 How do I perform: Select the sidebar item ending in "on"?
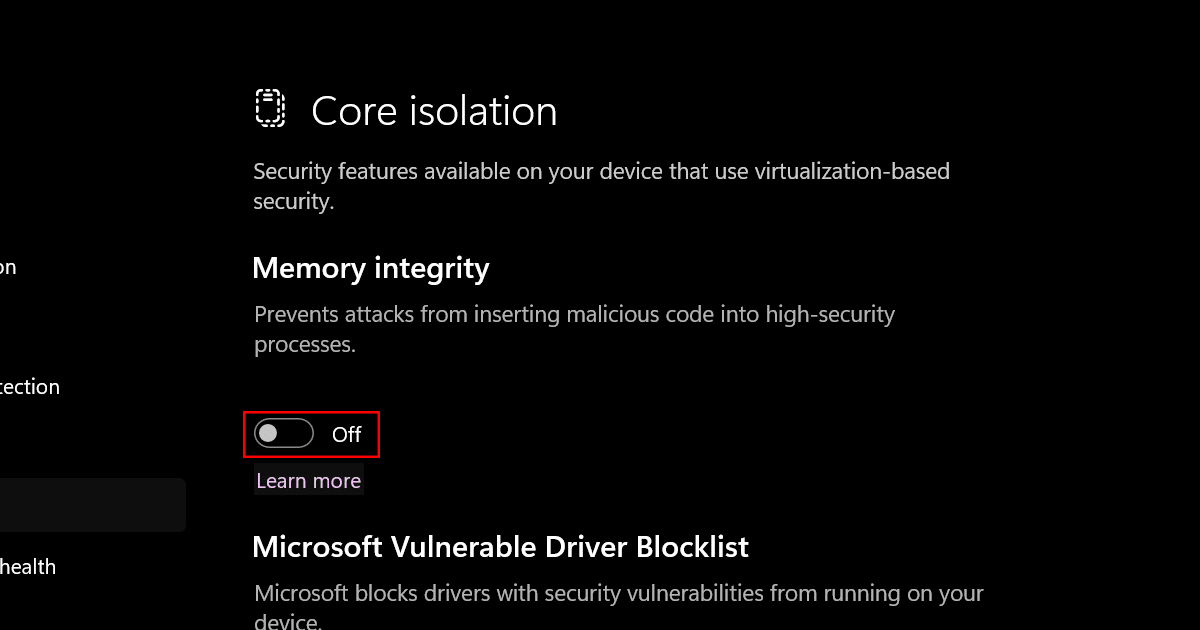(x=8, y=267)
